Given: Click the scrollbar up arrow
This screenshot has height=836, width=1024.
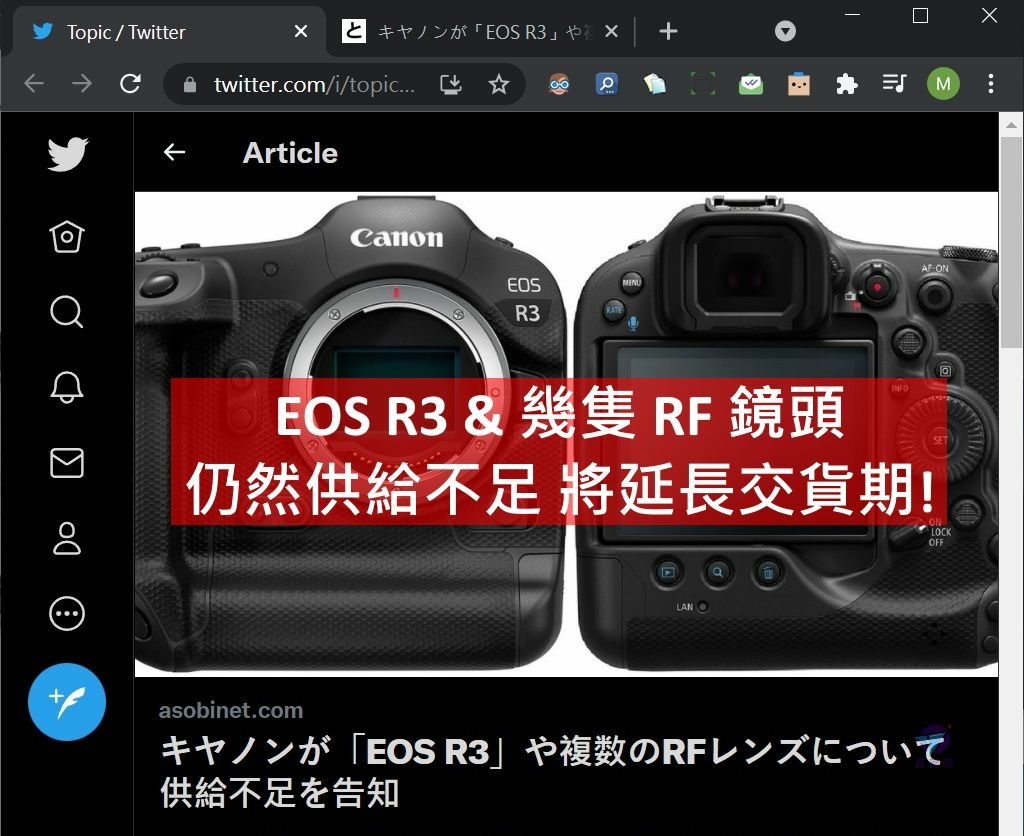Looking at the screenshot, I should (x=1012, y=124).
